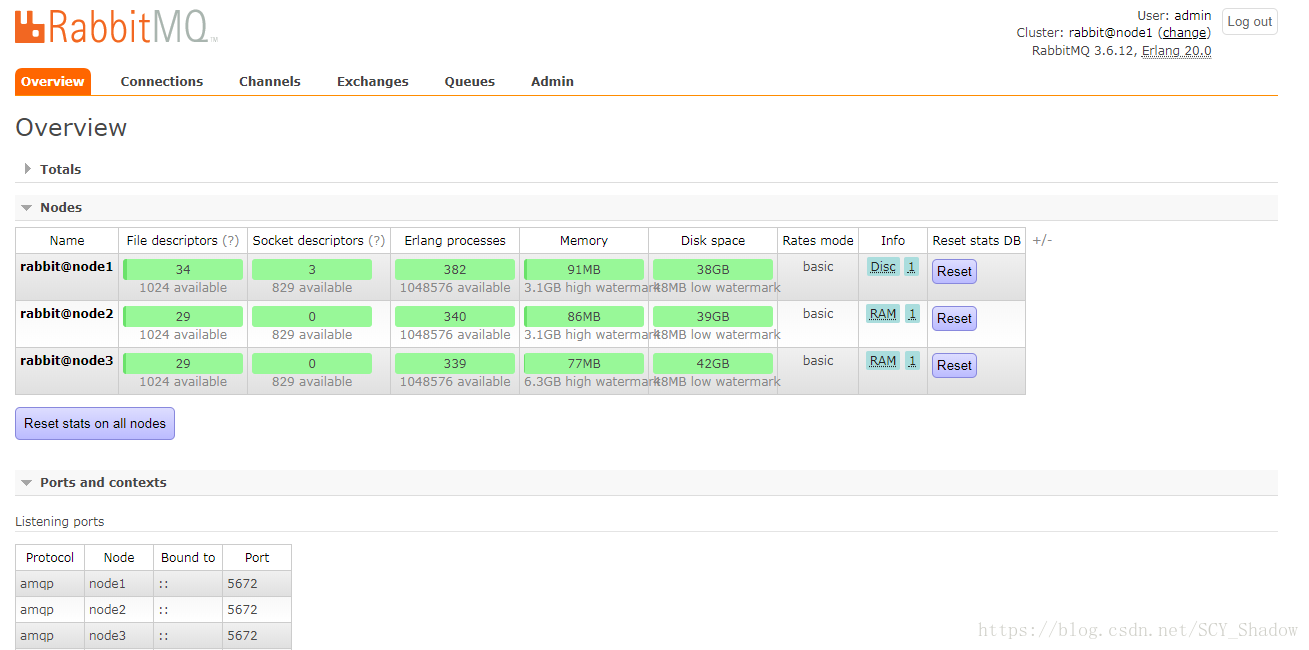Click node3 Erlang processes bar showing 339
This screenshot has width=1309, height=650.
point(455,364)
